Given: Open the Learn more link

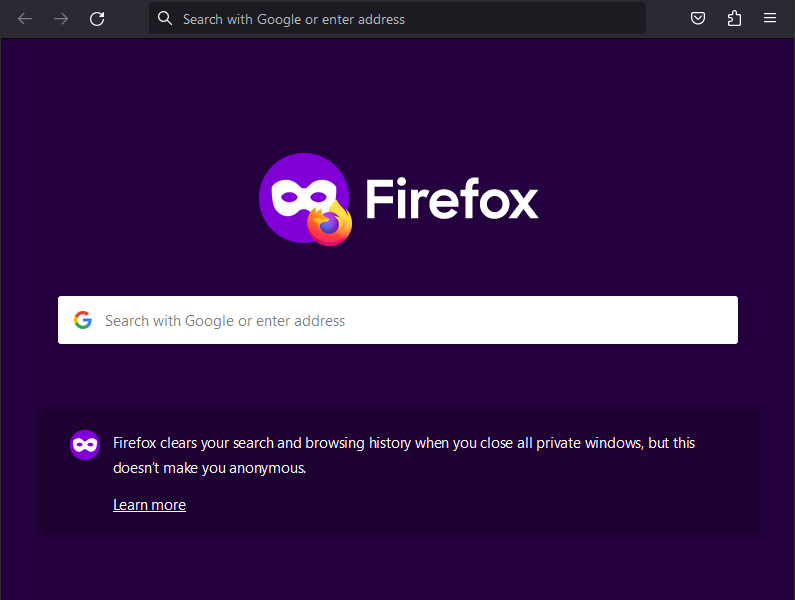Looking at the screenshot, I should (149, 505).
